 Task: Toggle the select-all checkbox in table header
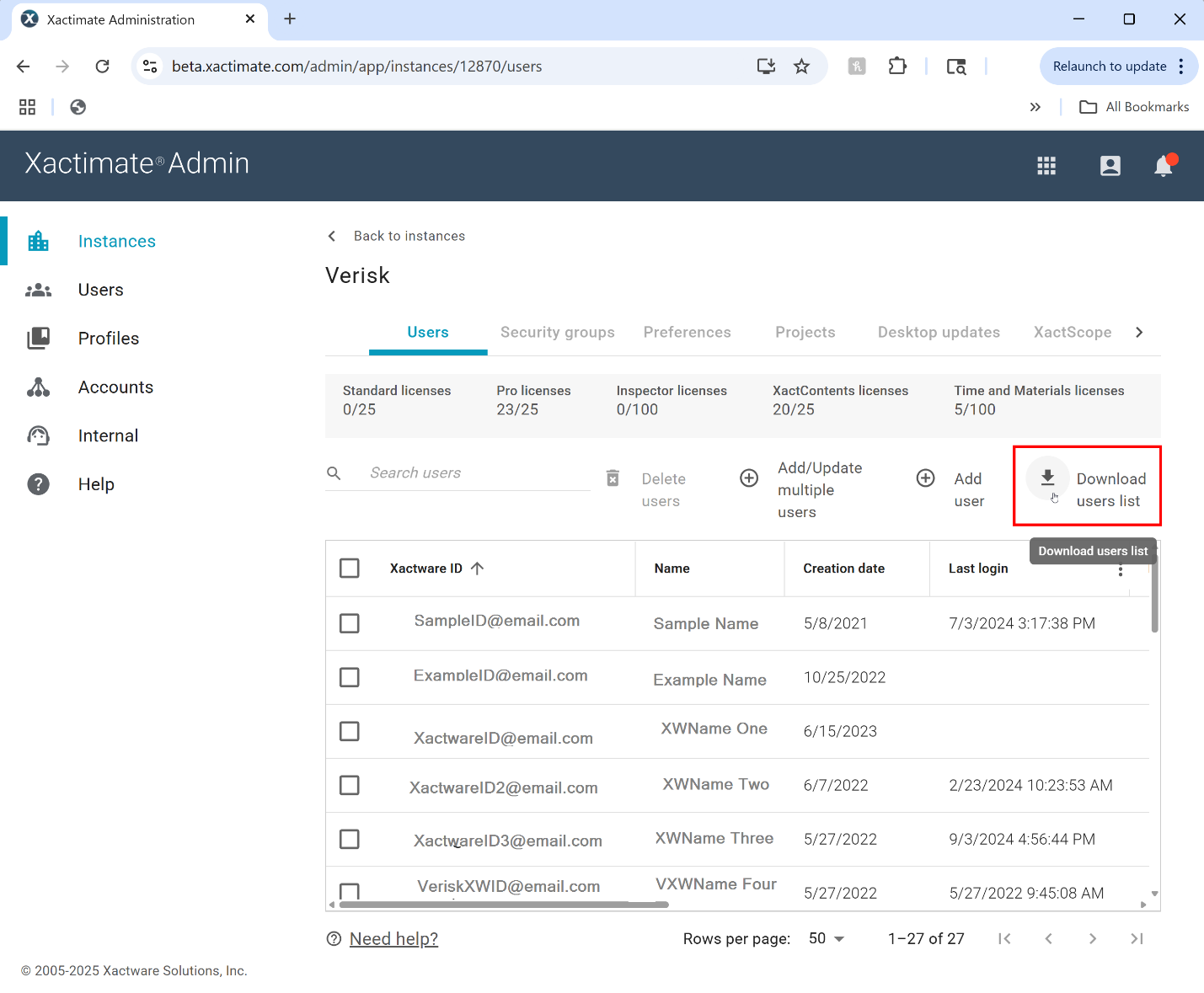coord(350,569)
